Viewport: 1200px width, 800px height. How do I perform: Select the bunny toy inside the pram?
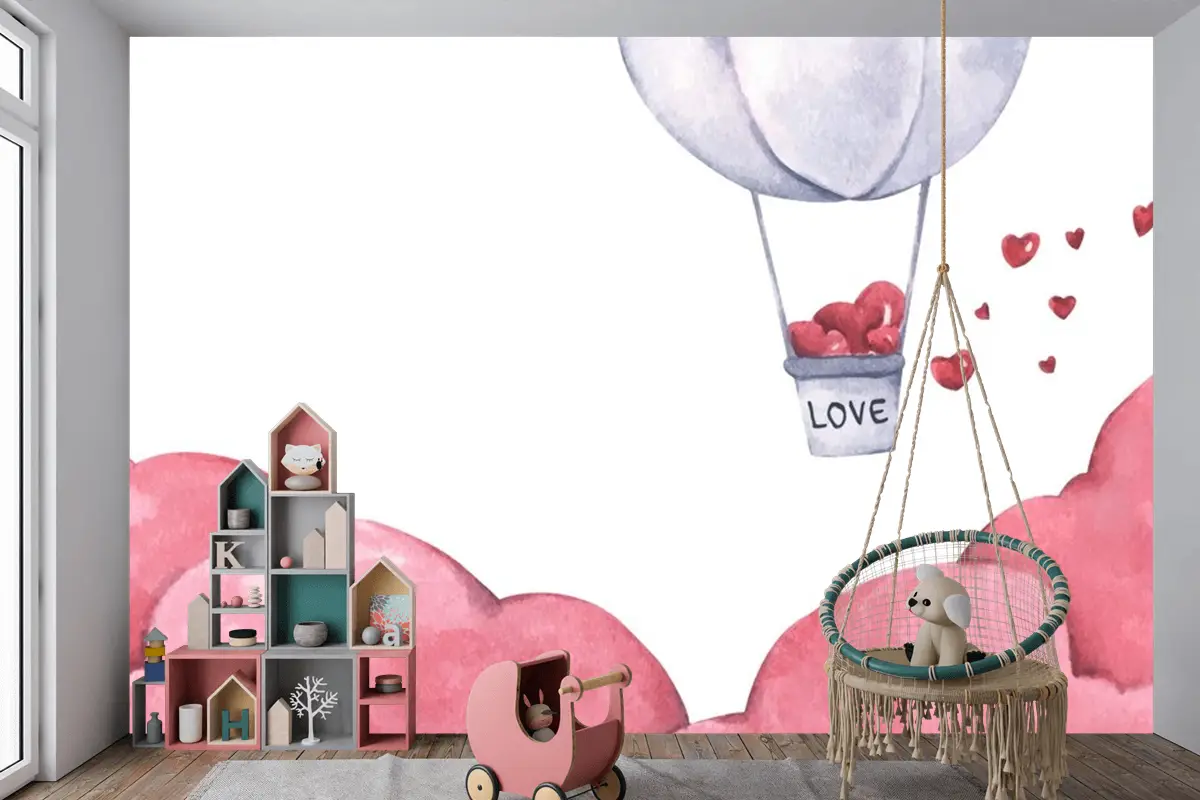(x=539, y=716)
